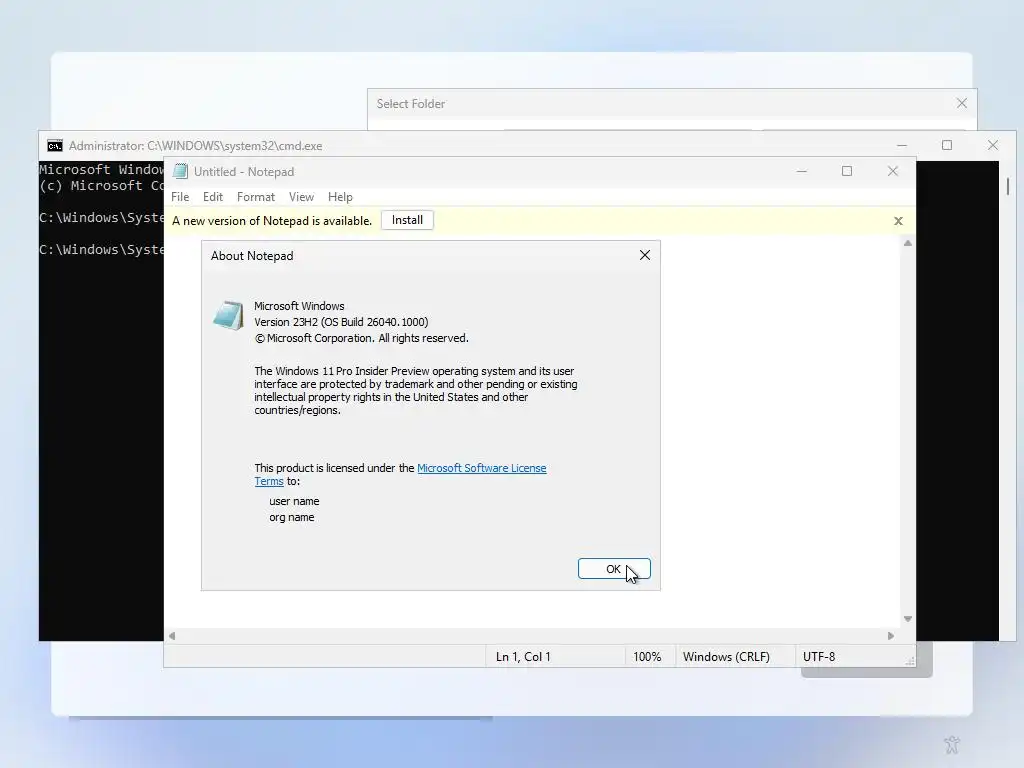Open the Notepad File menu
Image resolution: width=1024 pixels, height=768 pixels.
[180, 197]
